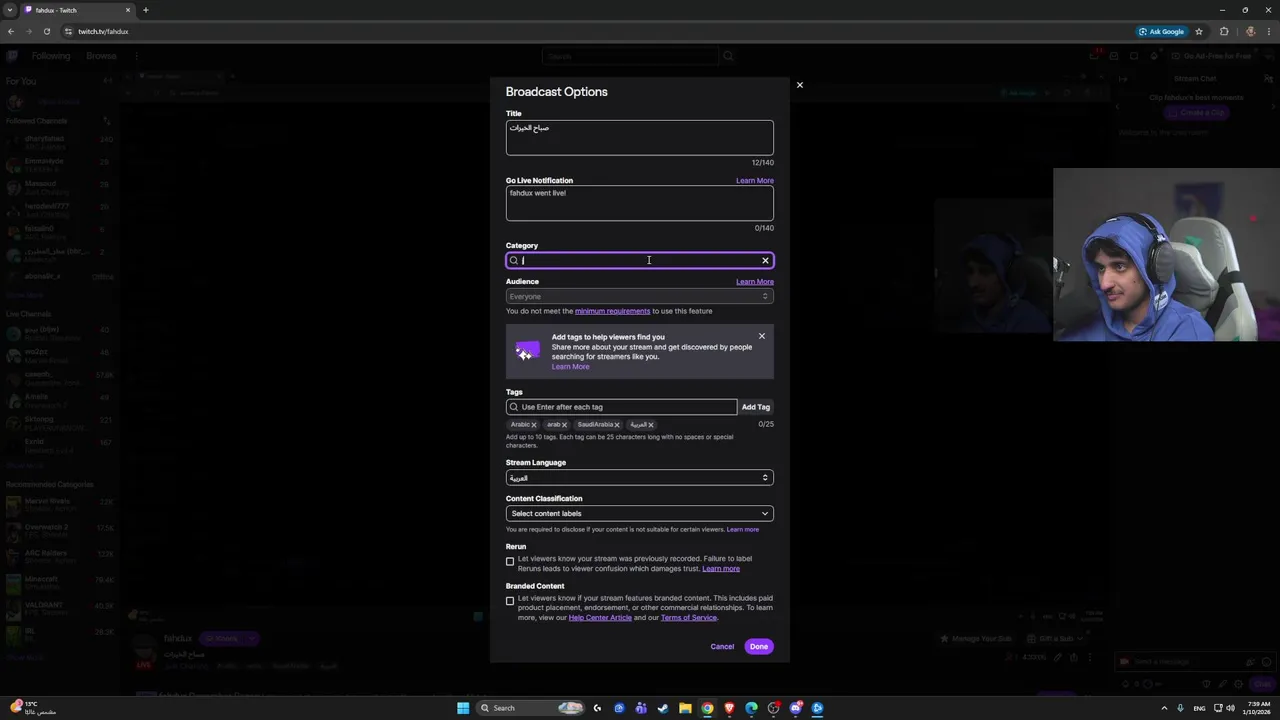1280x720 pixels.
Task: Click the search icon in the Tags field
Action: tap(514, 407)
